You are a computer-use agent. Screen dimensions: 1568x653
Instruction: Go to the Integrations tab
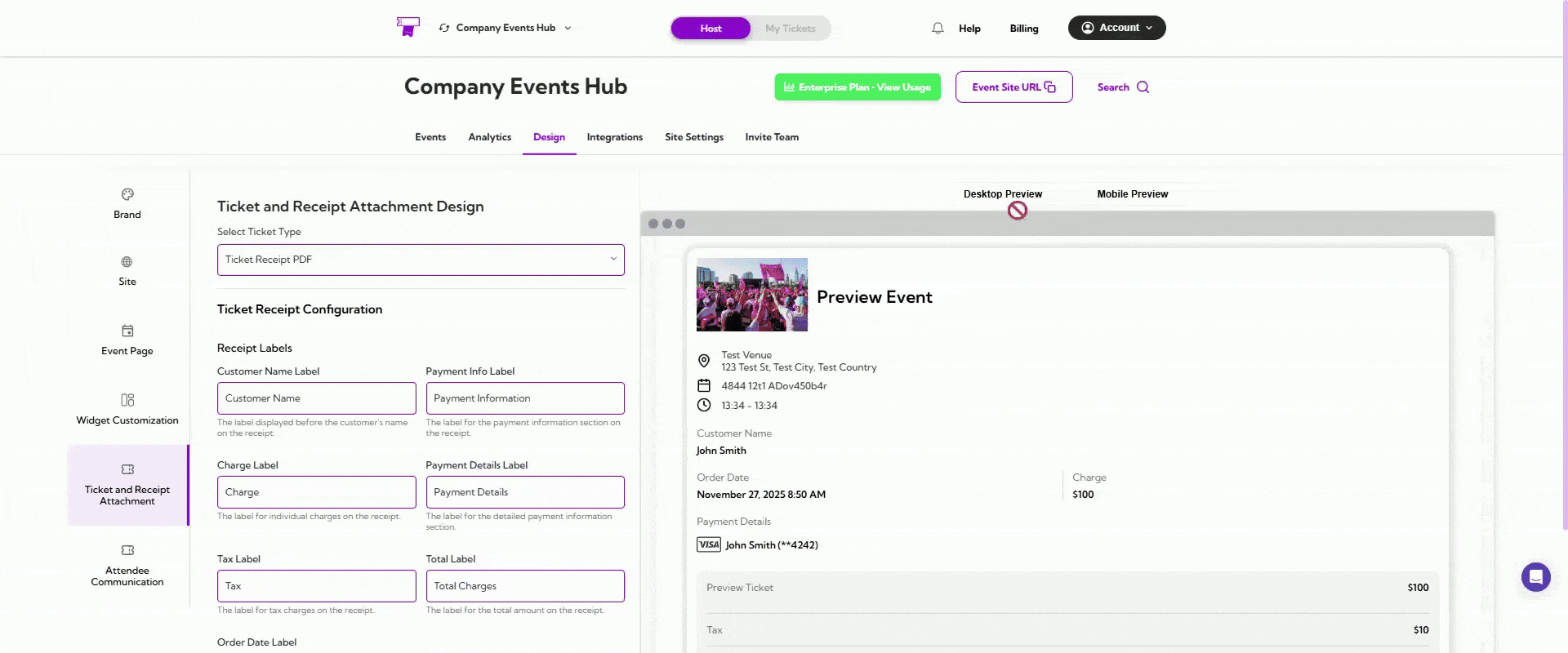[614, 137]
